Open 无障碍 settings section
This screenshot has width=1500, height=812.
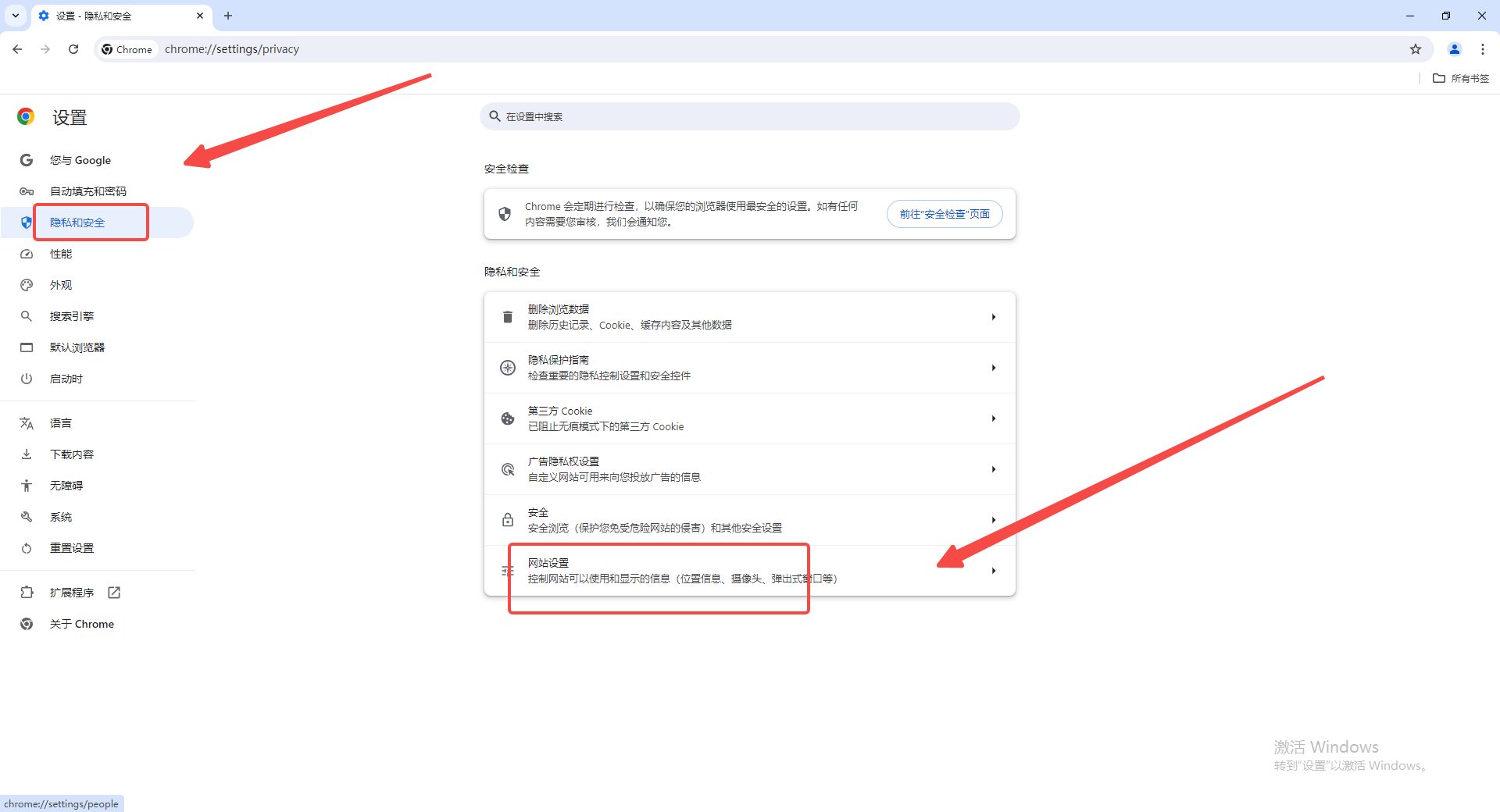coord(97,486)
